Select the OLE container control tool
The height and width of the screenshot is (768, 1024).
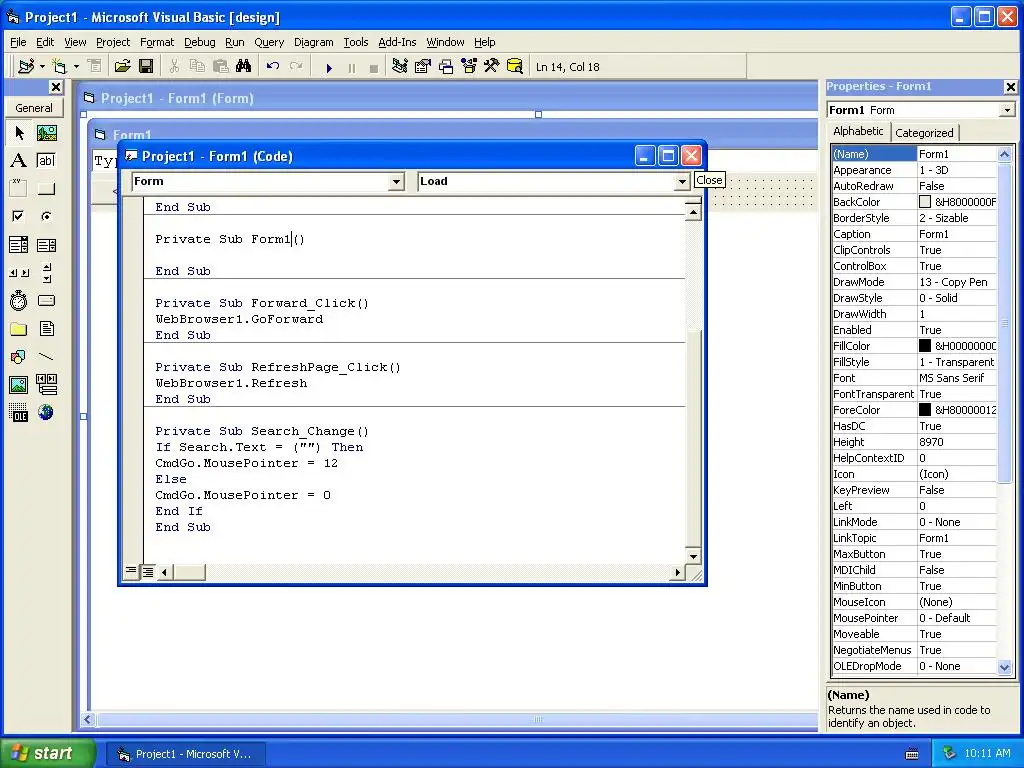tap(19, 412)
